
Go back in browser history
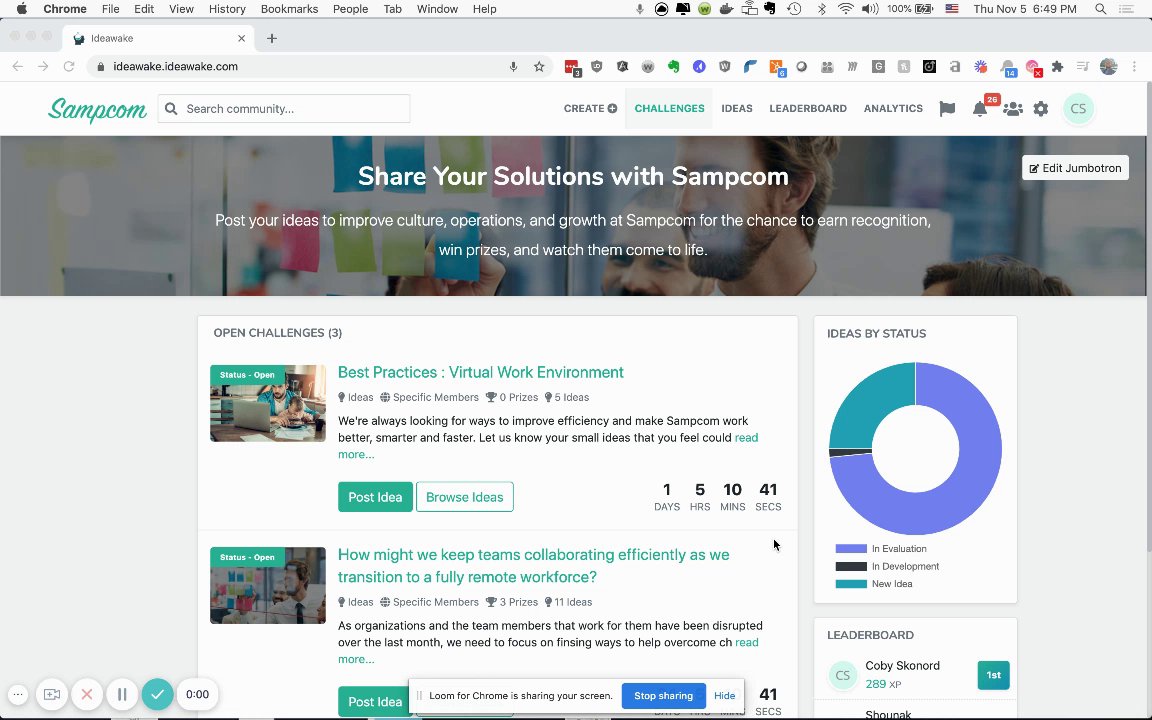(18, 66)
